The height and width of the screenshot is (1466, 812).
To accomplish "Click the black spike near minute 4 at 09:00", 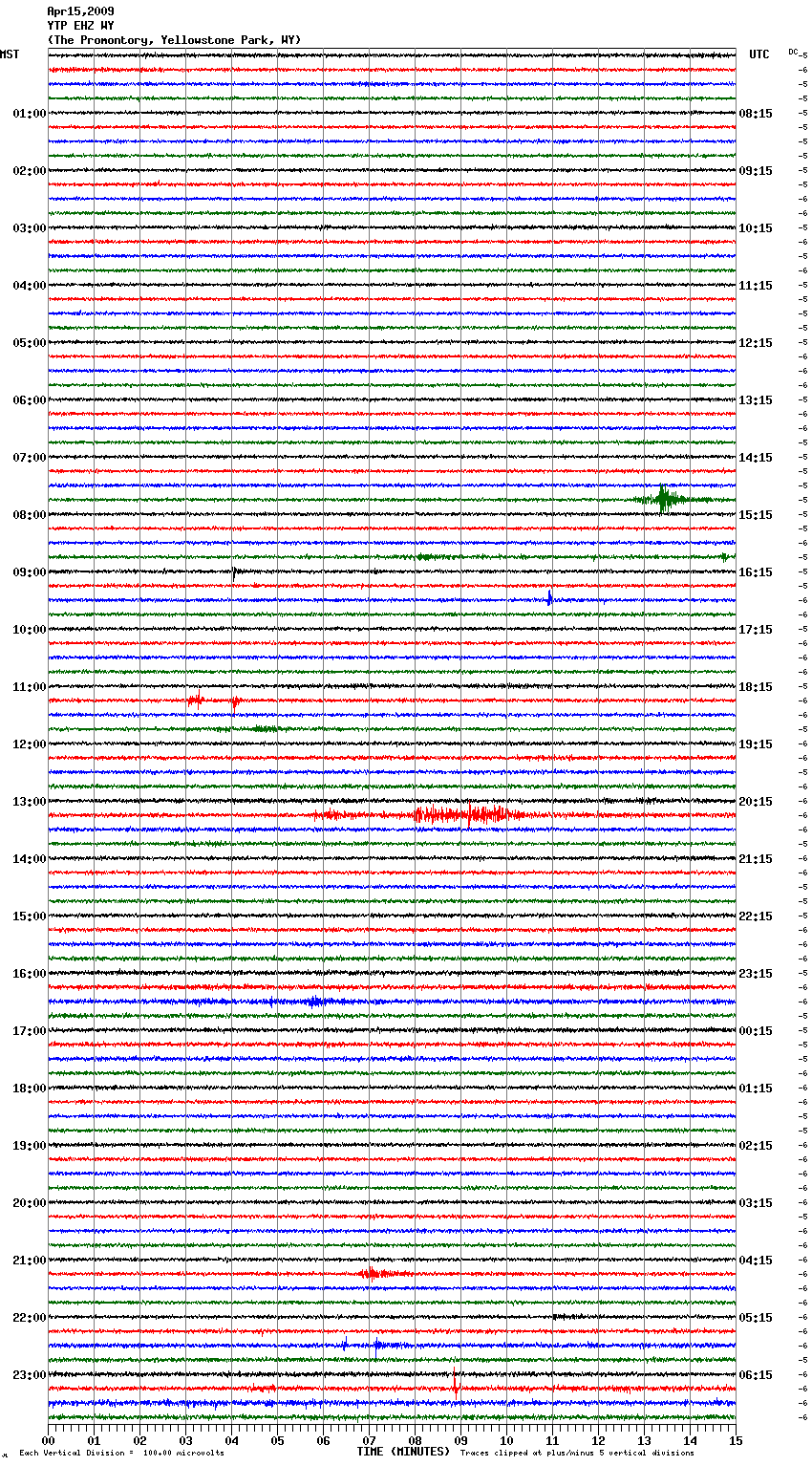I will point(234,573).
